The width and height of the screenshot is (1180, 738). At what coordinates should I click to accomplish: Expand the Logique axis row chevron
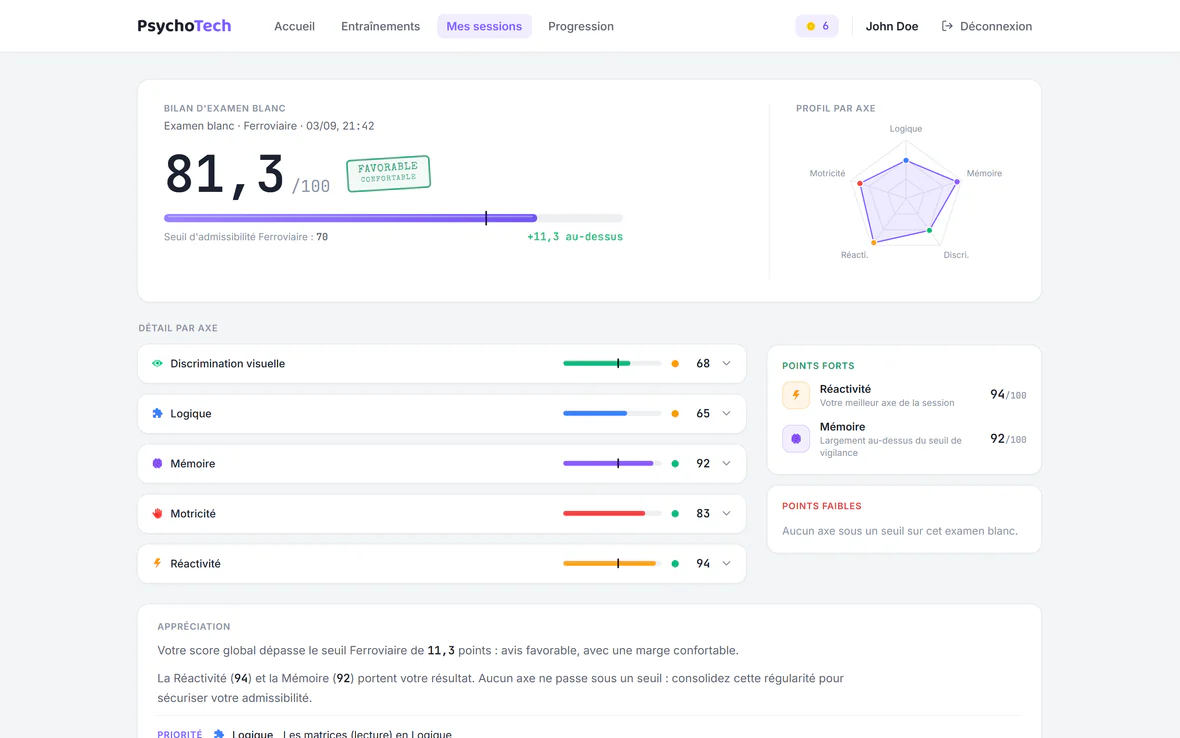click(726, 413)
